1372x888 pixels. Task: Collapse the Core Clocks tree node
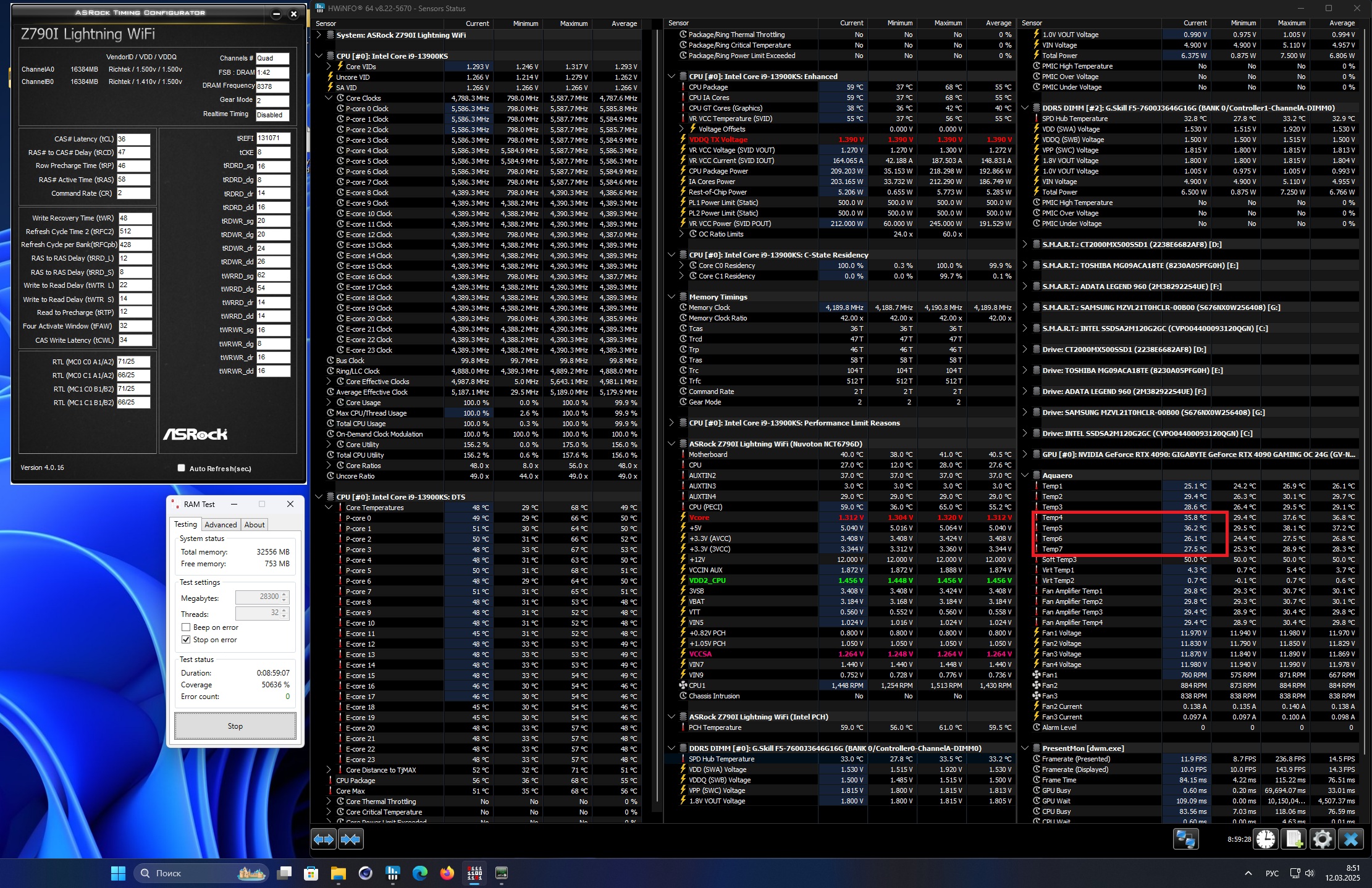point(329,98)
